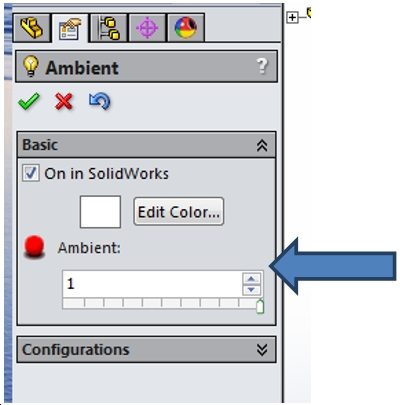Toggle the On in SolidWorks checkbox

pyautogui.click(x=31, y=173)
